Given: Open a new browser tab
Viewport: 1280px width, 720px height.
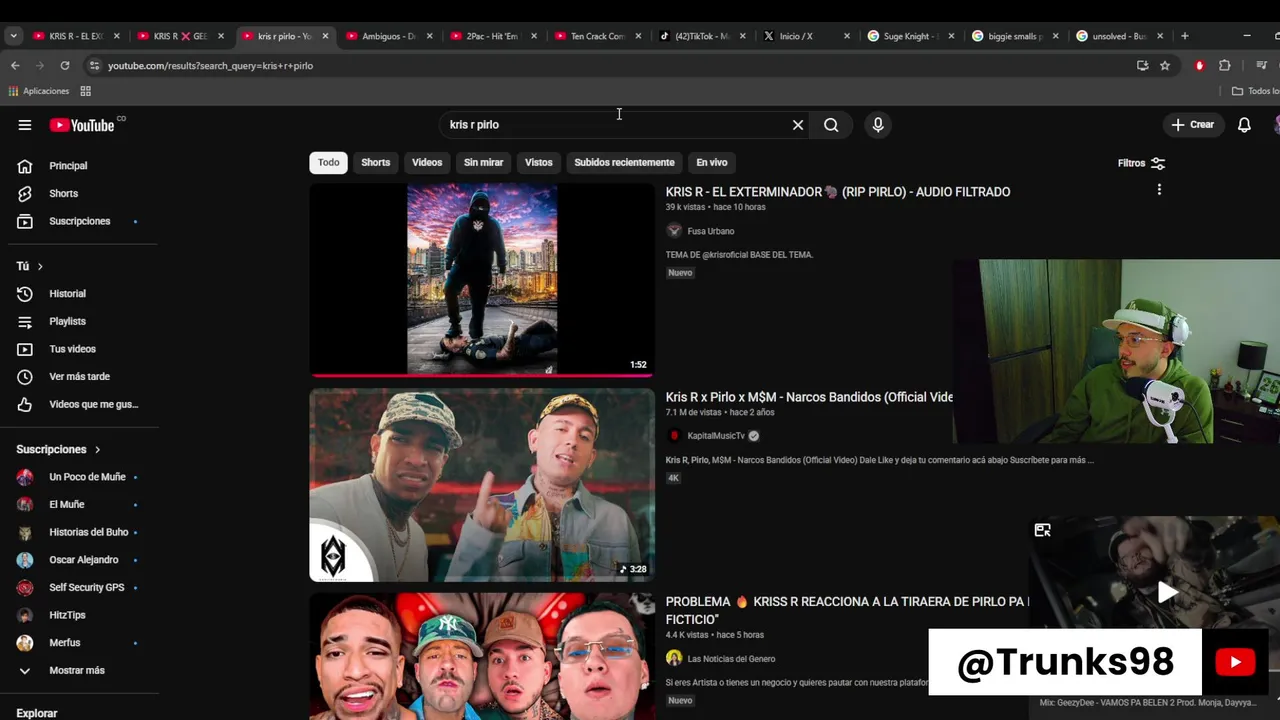Looking at the screenshot, I should click(x=1185, y=36).
